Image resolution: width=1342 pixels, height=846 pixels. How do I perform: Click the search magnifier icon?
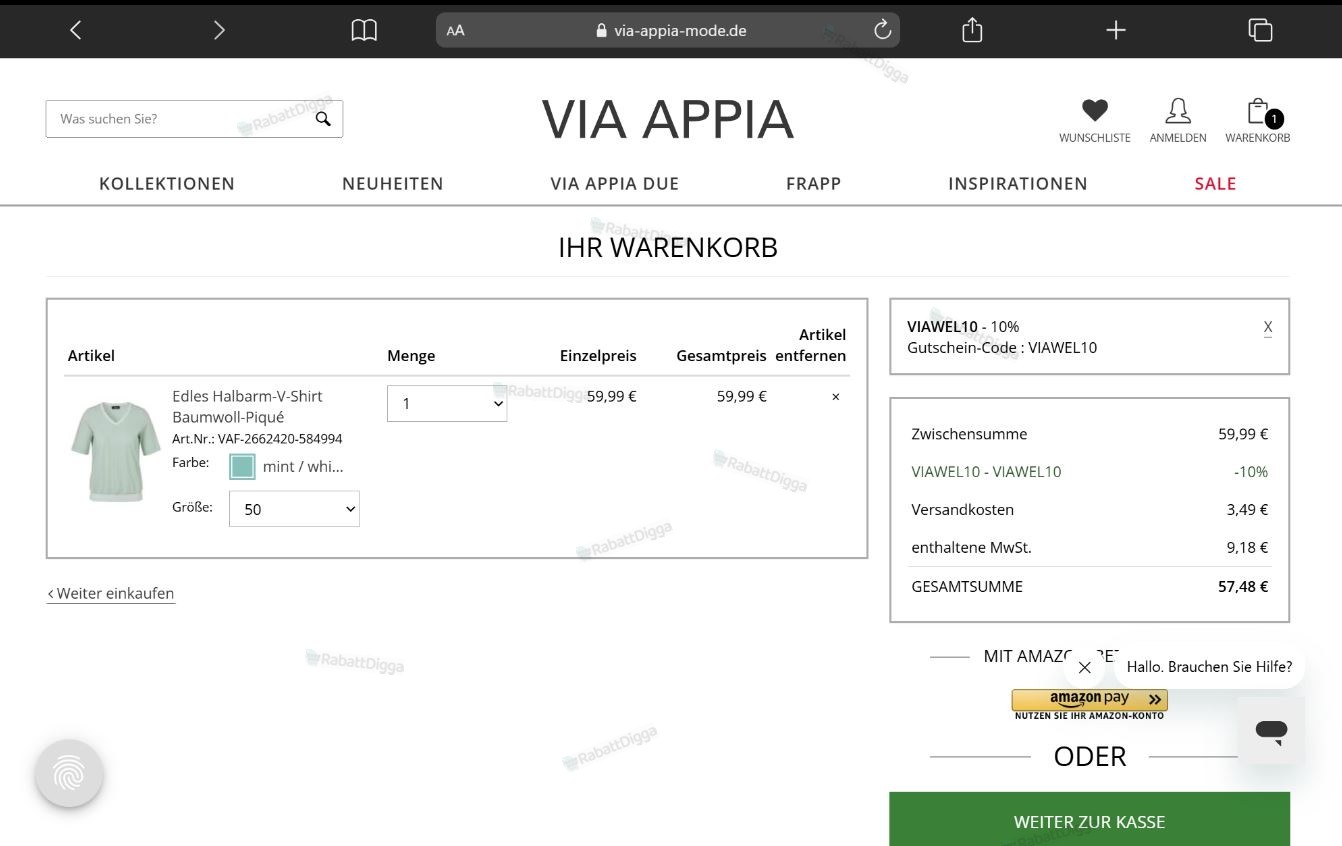tap(323, 118)
